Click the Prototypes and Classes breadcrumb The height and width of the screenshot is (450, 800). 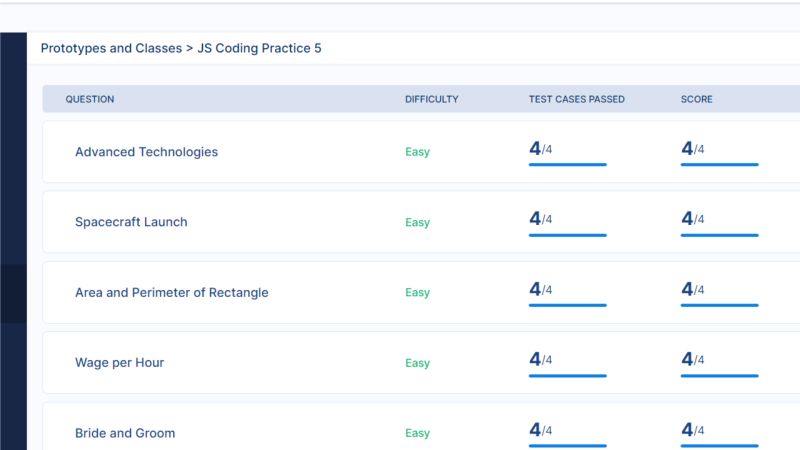coord(111,48)
